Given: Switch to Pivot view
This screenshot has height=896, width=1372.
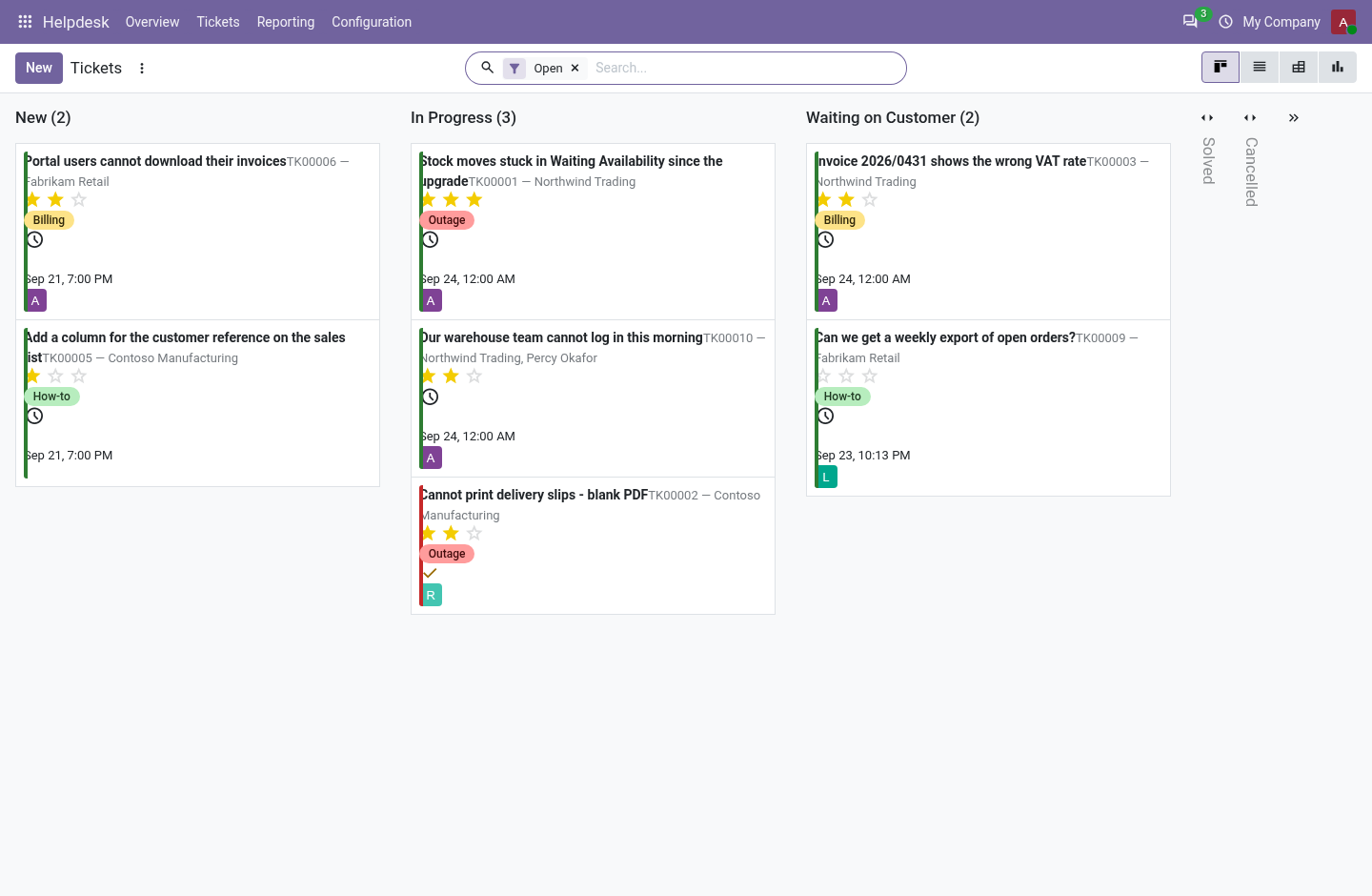Looking at the screenshot, I should click(1299, 67).
